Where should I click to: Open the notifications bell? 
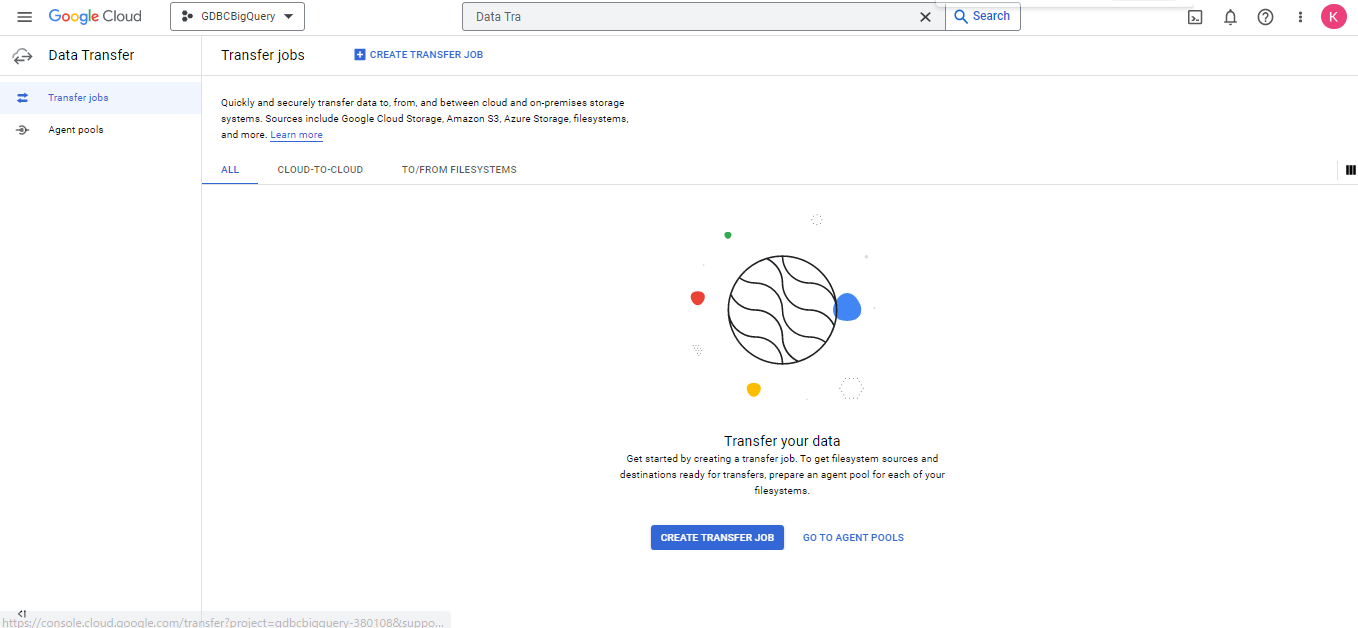(1230, 17)
